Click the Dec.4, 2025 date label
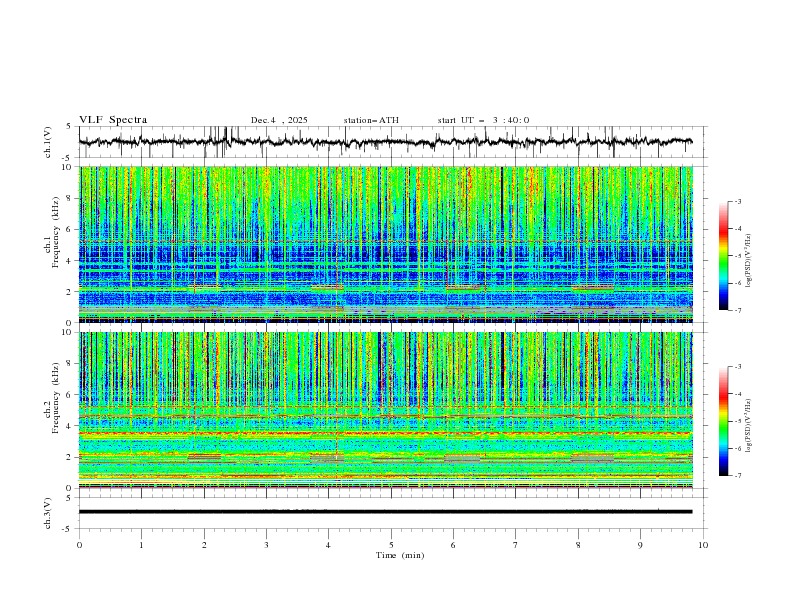The image size is (792, 612). pyautogui.click(x=279, y=120)
